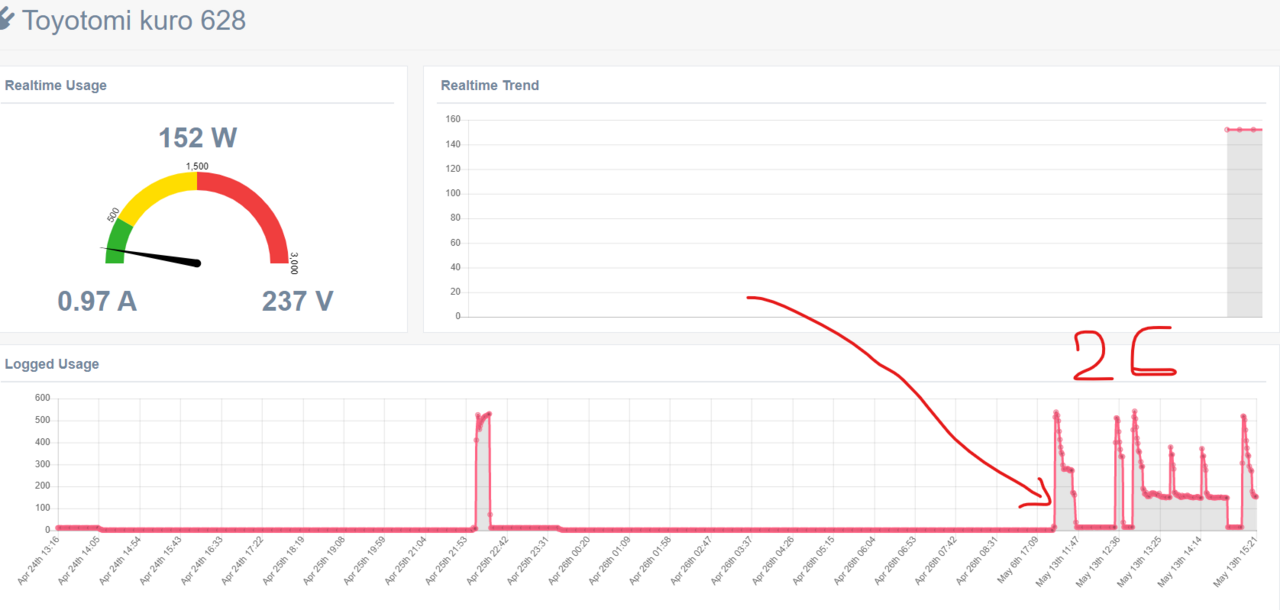Screen dimensions: 1280x610
Task: Click the 500 label on the gauge
Action: (113, 215)
